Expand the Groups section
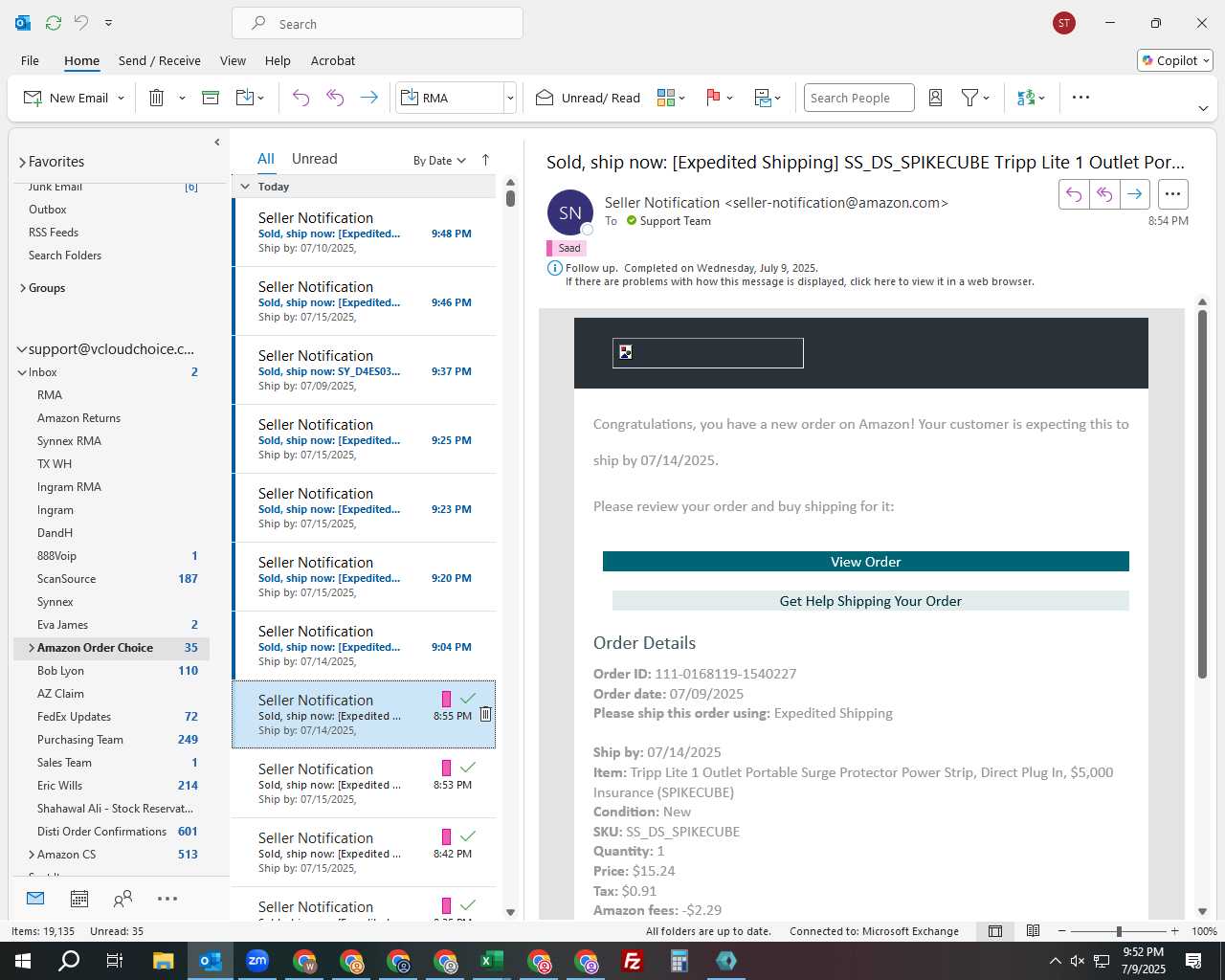1225x980 pixels. click(x=22, y=288)
